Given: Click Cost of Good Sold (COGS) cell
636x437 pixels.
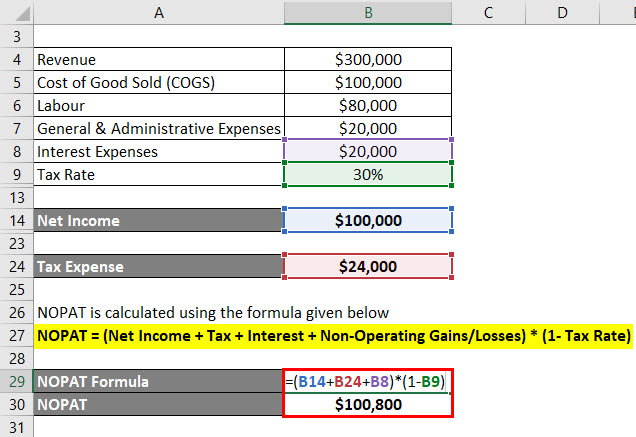Looking at the screenshot, I should click(x=159, y=83).
